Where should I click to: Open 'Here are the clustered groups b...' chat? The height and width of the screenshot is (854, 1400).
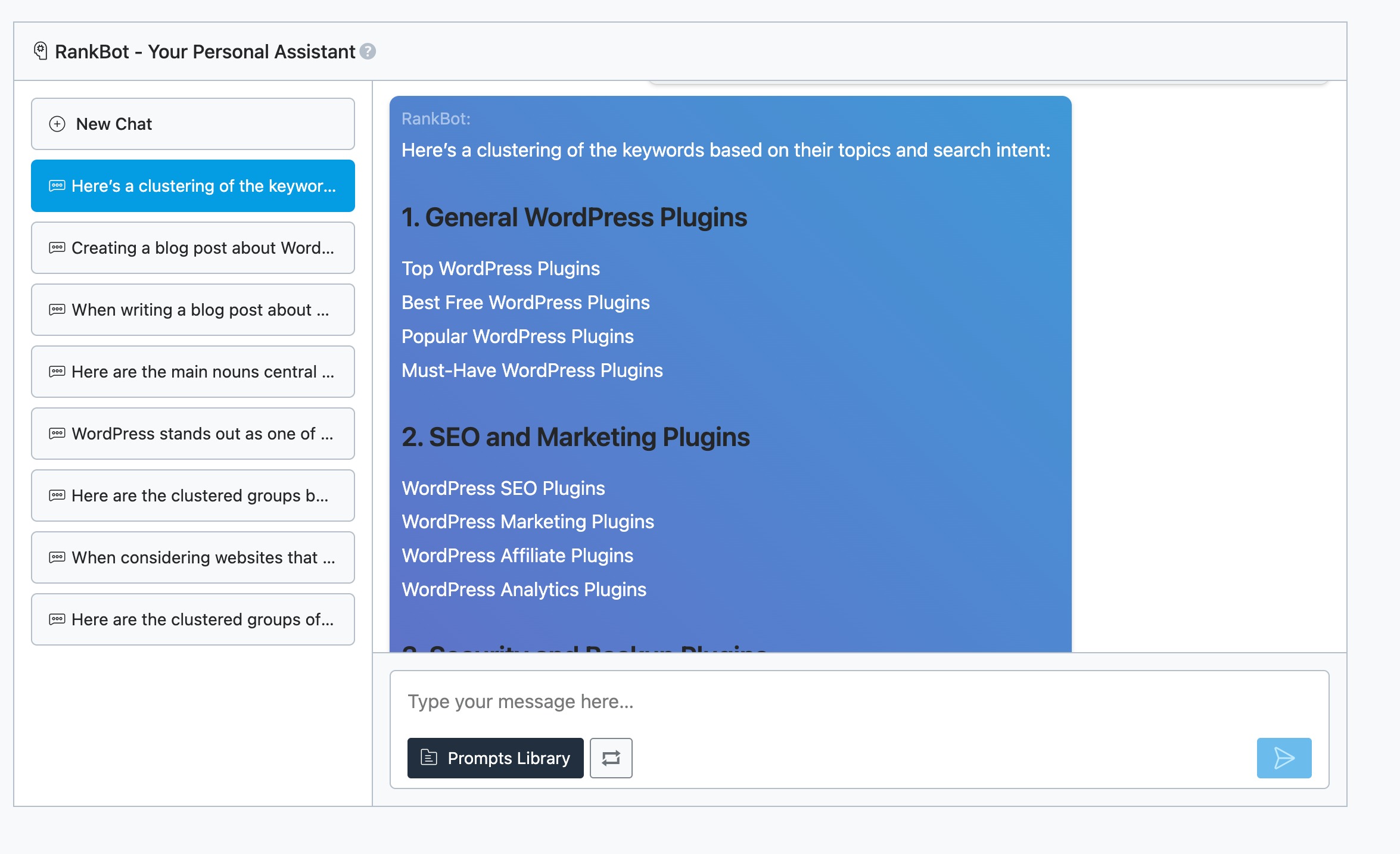point(192,495)
